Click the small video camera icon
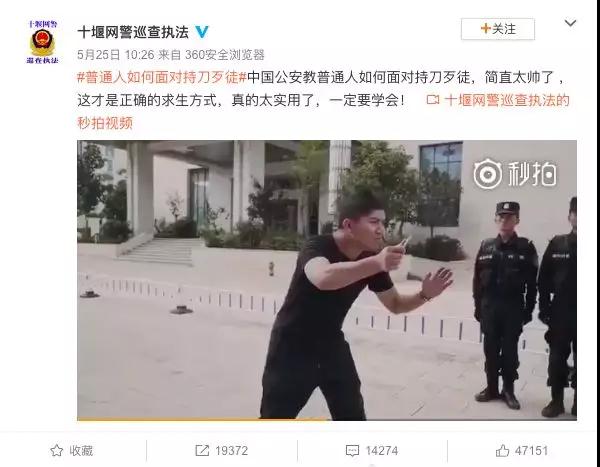Image resolution: width=600 pixels, height=467 pixels. pyautogui.click(x=432, y=100)
